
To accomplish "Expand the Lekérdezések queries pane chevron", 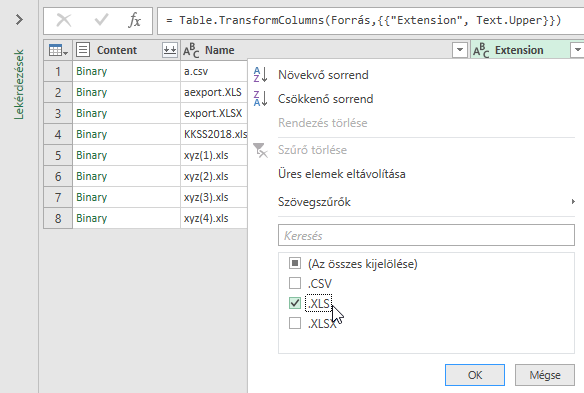I will click(19, 19).
